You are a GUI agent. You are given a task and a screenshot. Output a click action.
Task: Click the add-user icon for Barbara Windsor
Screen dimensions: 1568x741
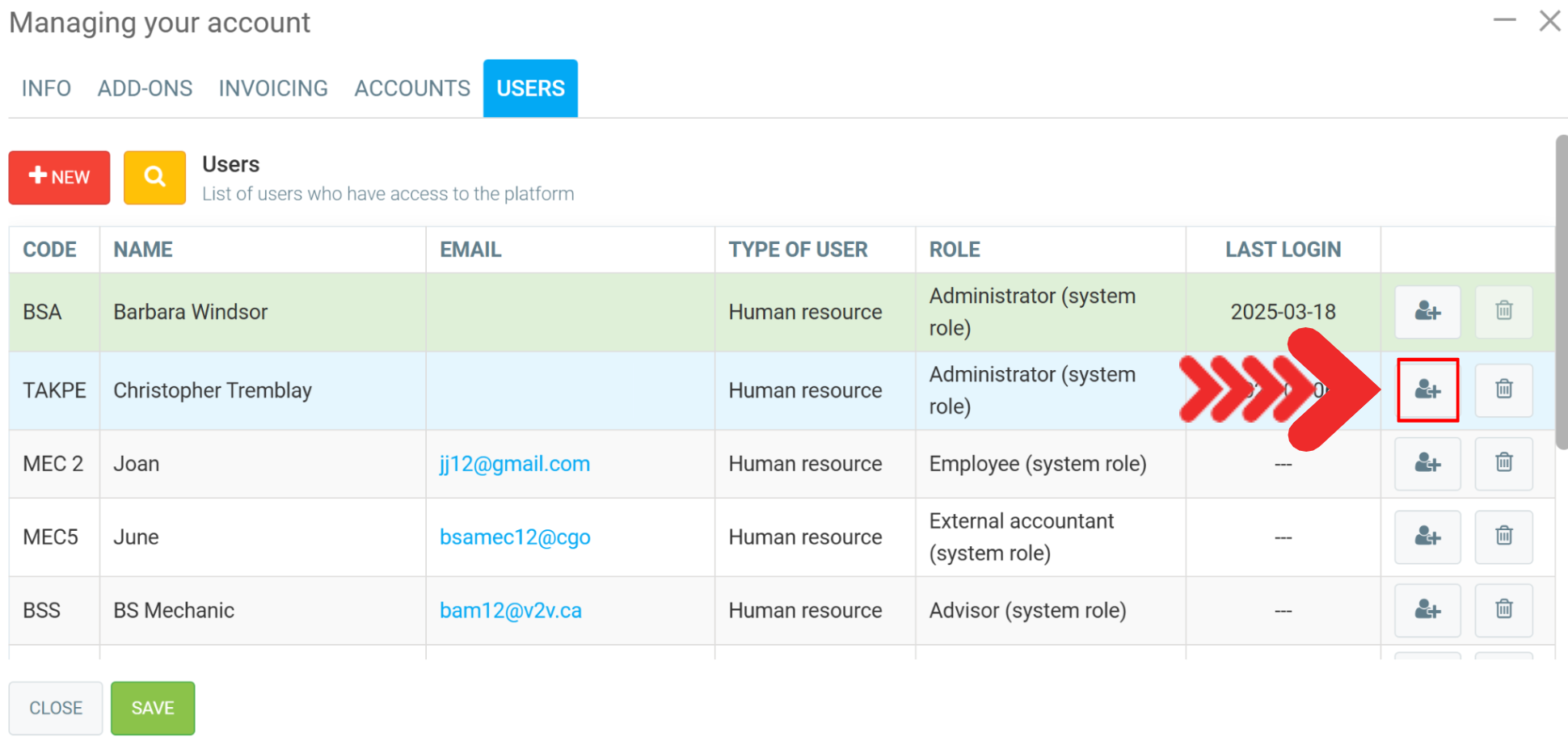point(1427,312)
